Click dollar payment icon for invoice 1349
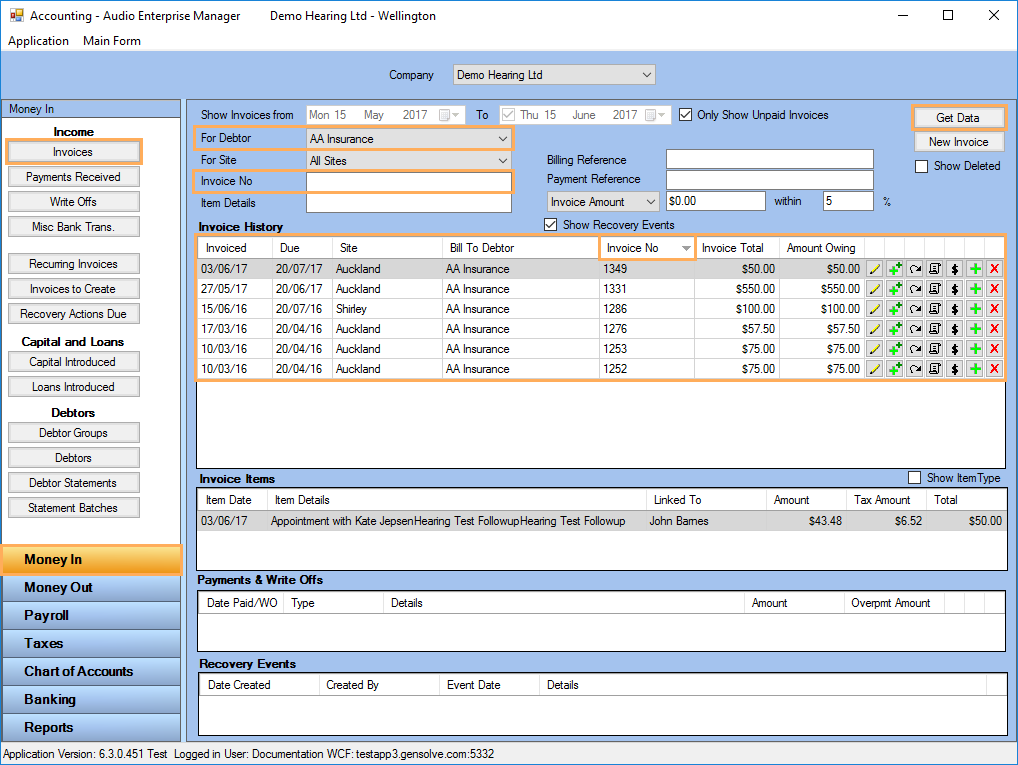 (x=954, y=269)
